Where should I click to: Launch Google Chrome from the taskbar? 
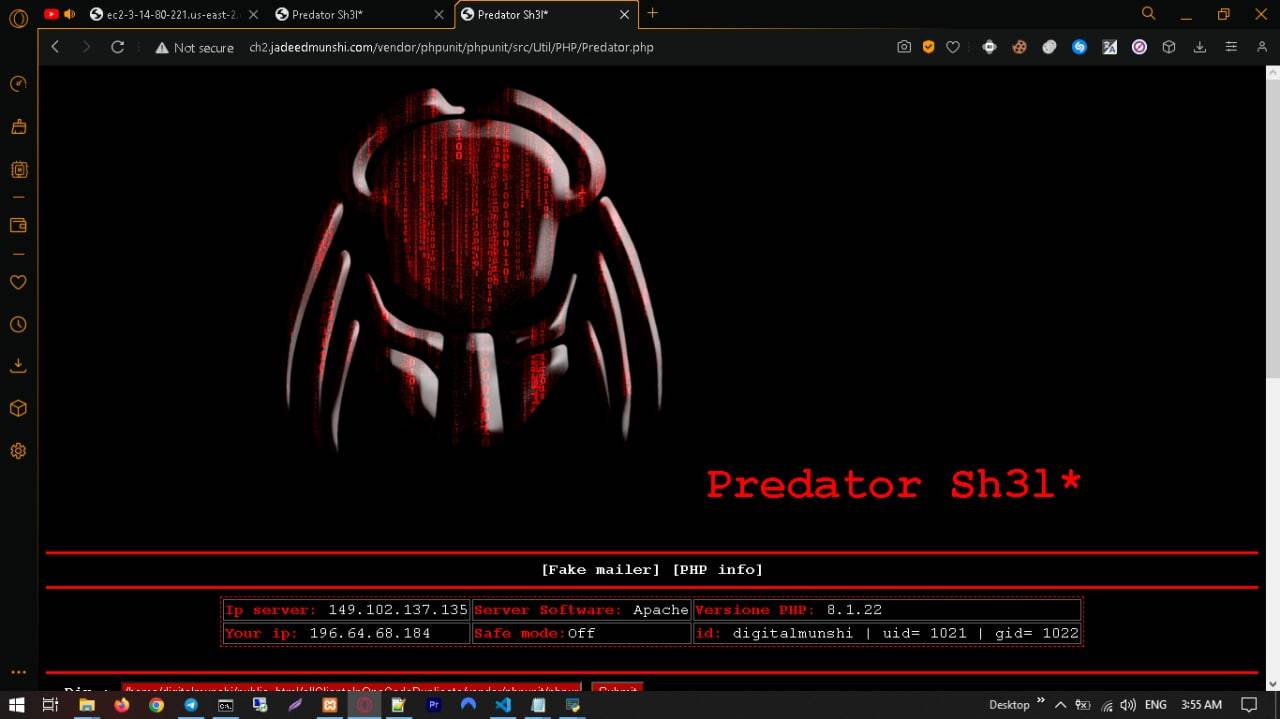click(156, 705)
